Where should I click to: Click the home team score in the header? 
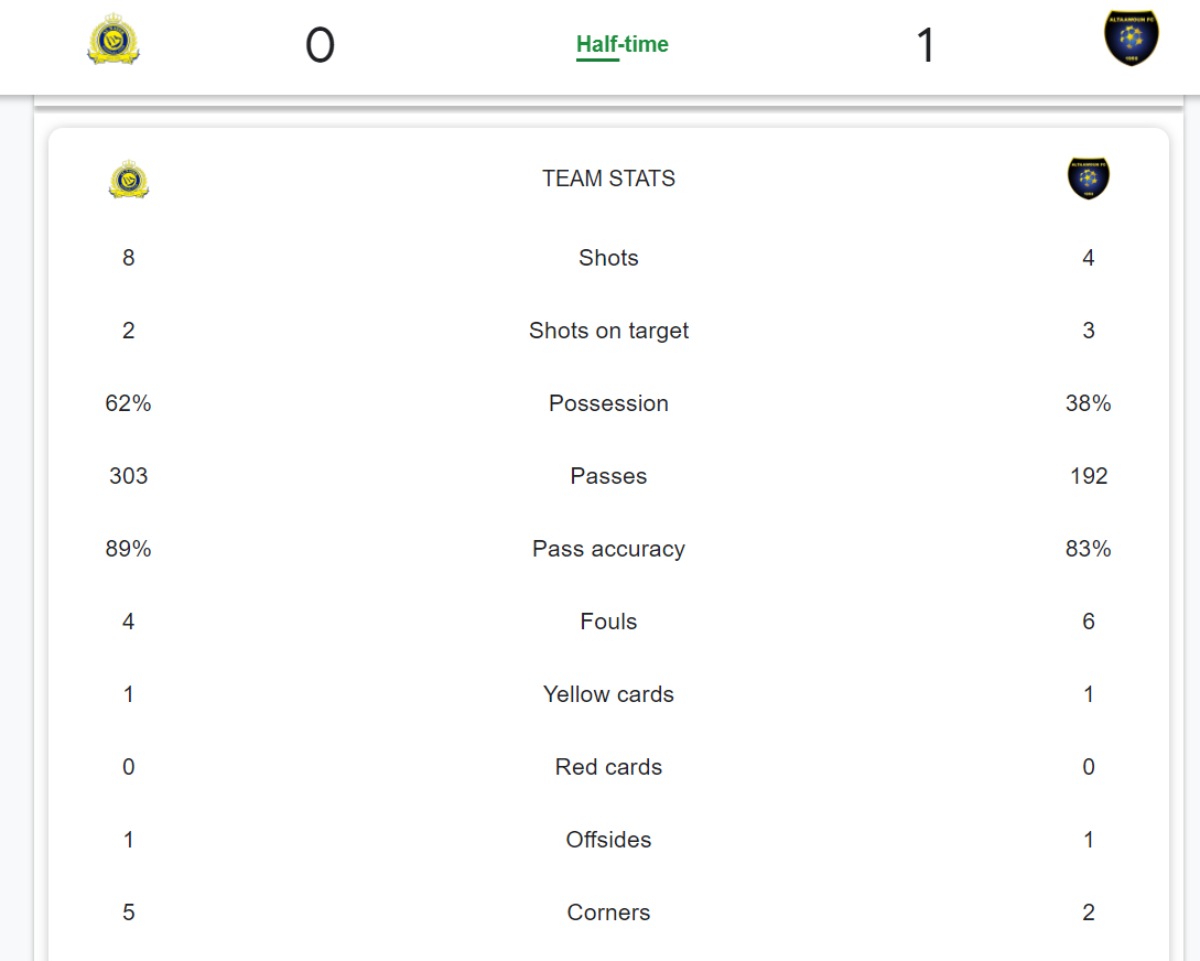(320, 46)
